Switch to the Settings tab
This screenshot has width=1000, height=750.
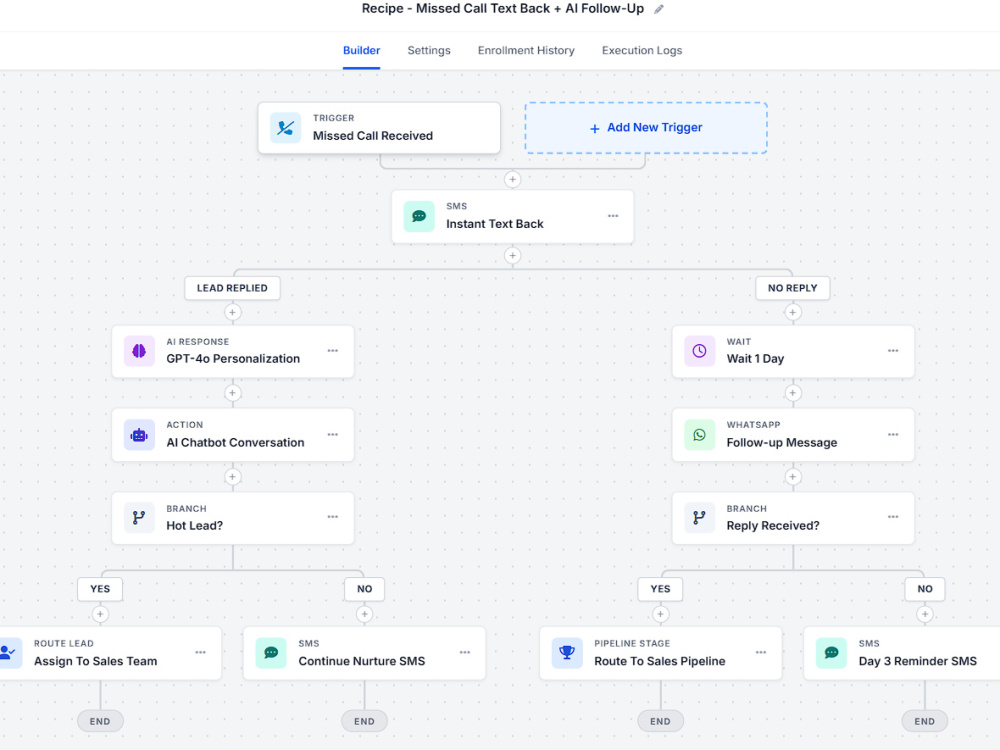point(429,50)
